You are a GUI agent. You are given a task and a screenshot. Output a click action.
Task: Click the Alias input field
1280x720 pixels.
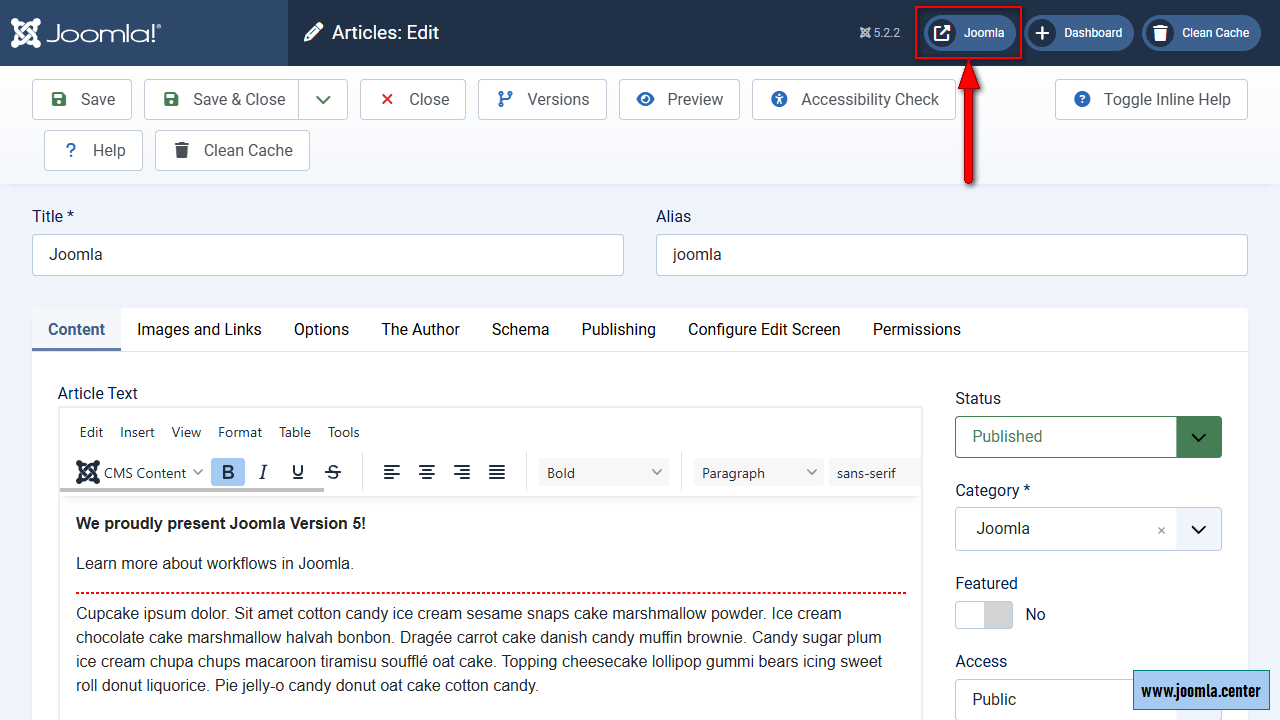coord(952,255)
